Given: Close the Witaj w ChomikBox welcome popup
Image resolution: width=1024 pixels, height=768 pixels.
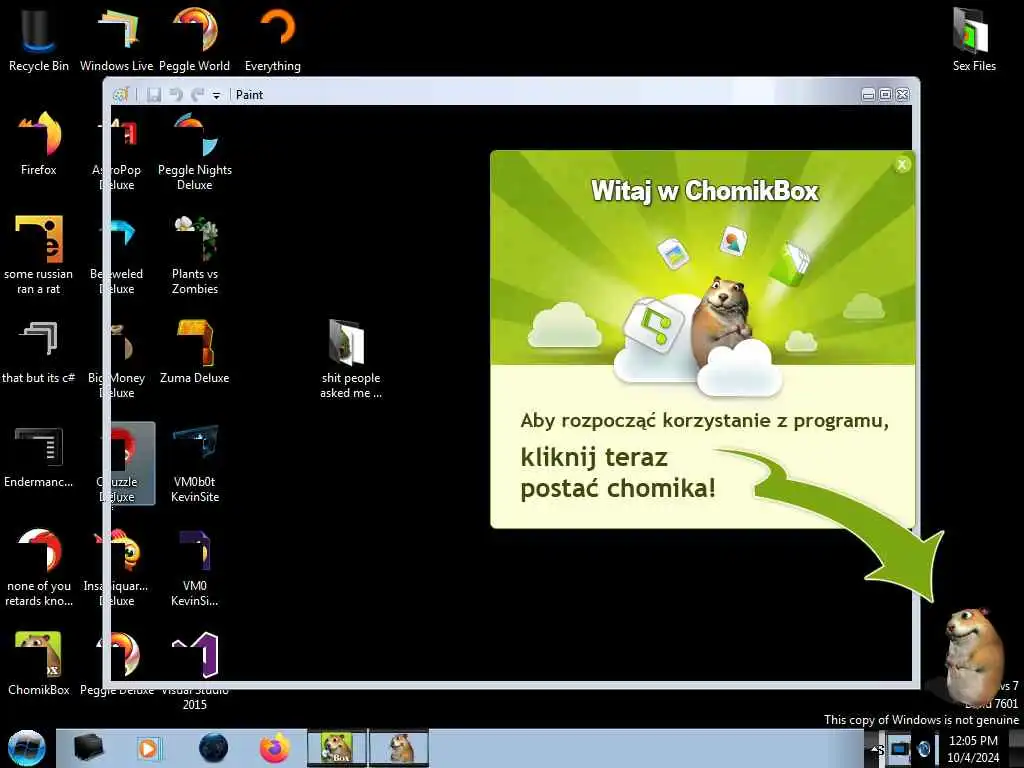Looking at the screenshot, I should (902, 165).
